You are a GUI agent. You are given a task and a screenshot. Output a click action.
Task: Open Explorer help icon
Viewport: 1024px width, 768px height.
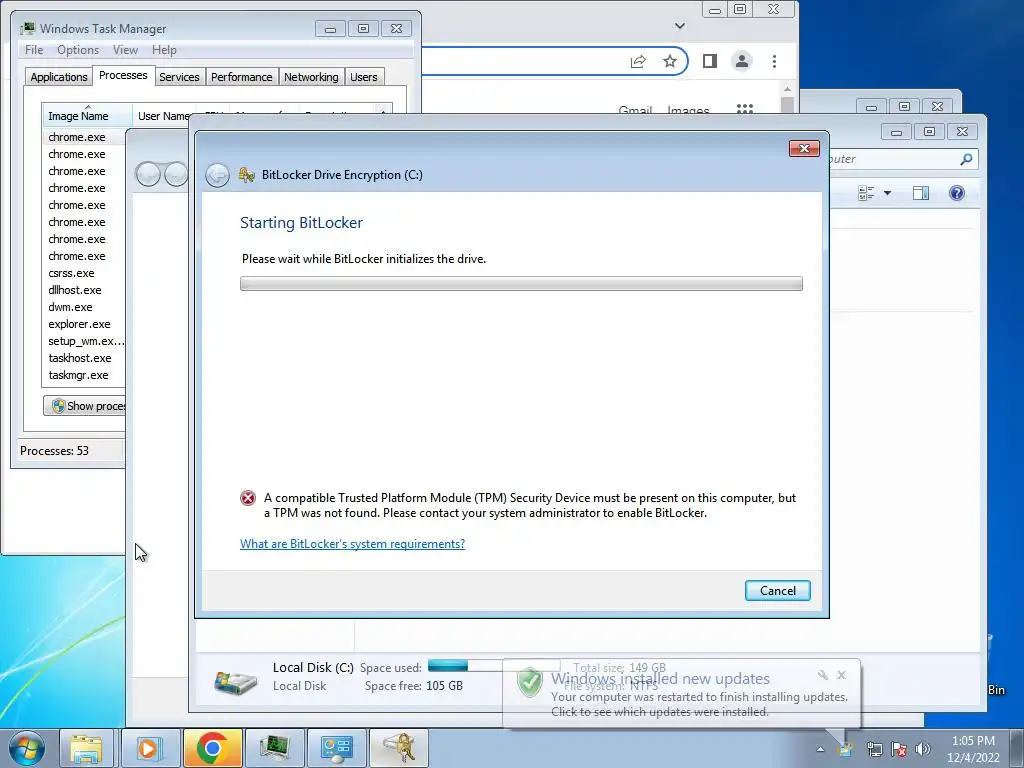coord(957,193)
